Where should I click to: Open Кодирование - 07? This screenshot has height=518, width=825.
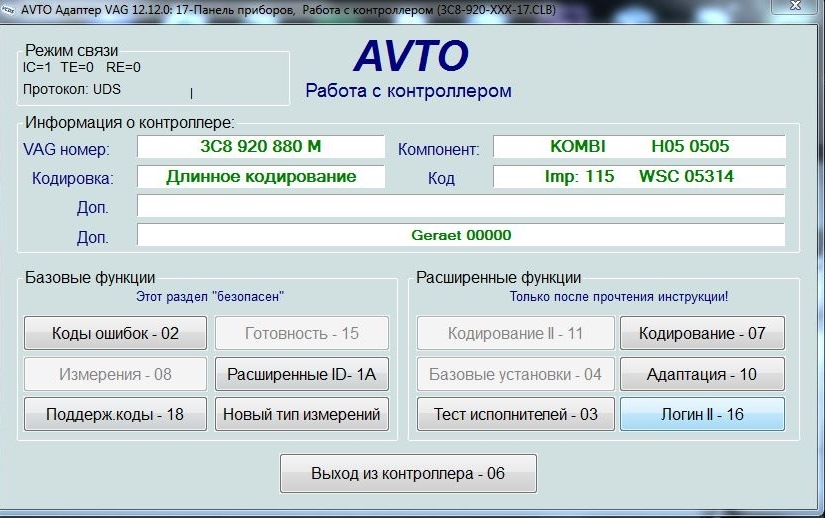[702, 333]
